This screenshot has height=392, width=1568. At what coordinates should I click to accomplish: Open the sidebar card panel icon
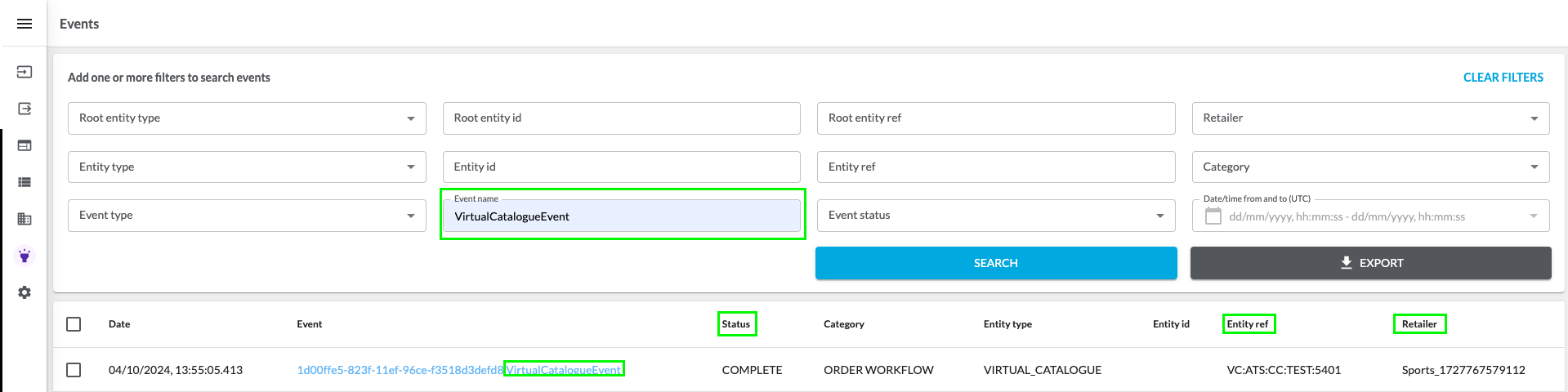pos(25,145)
